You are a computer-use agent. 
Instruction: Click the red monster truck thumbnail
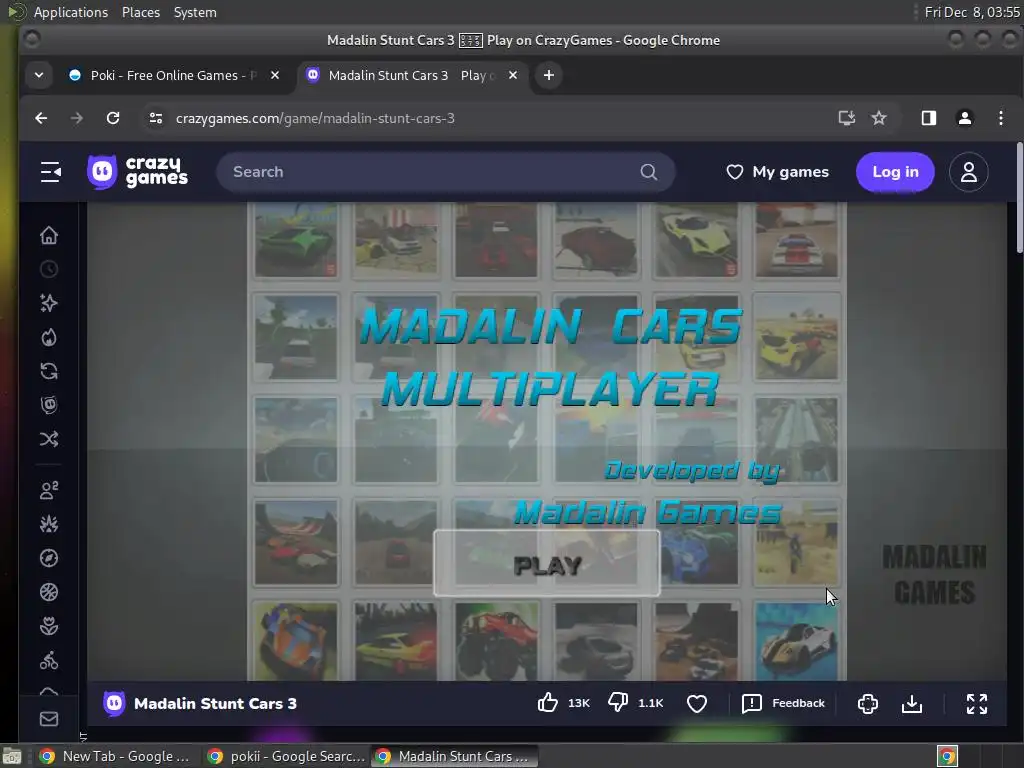click(496, 641)
